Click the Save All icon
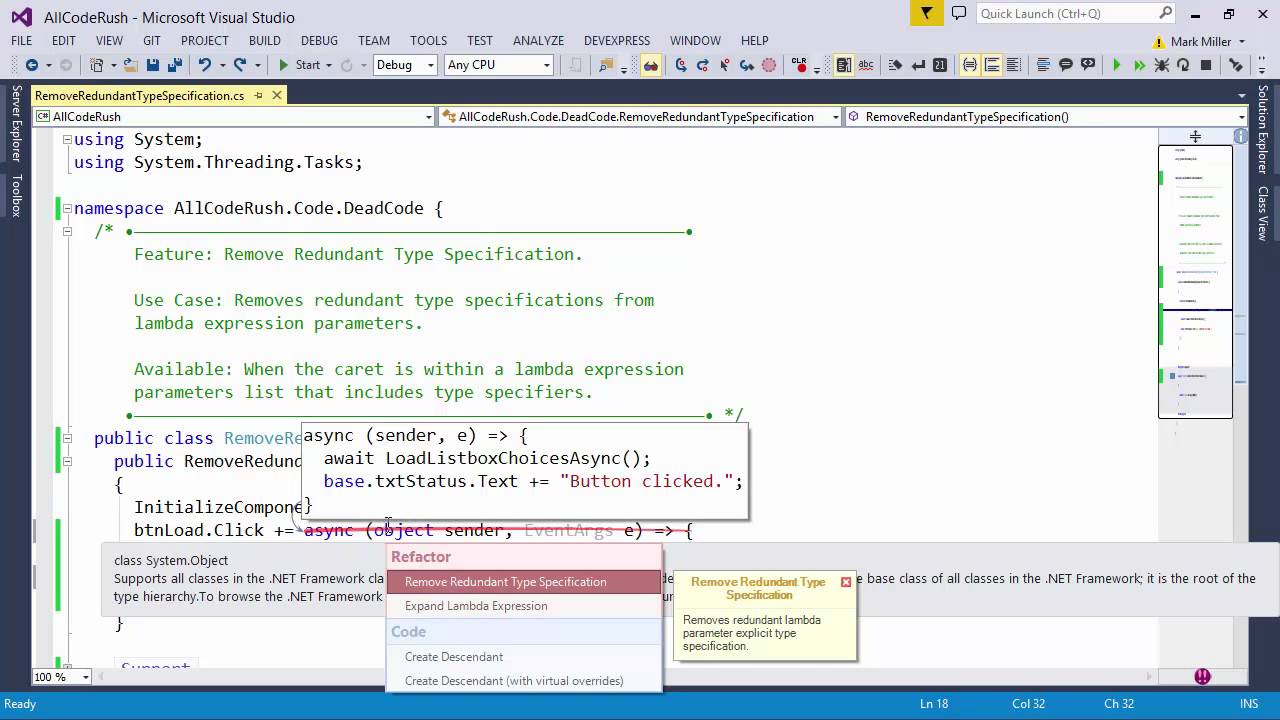Screen dimensions: 1280x720 tap(175, 65)
